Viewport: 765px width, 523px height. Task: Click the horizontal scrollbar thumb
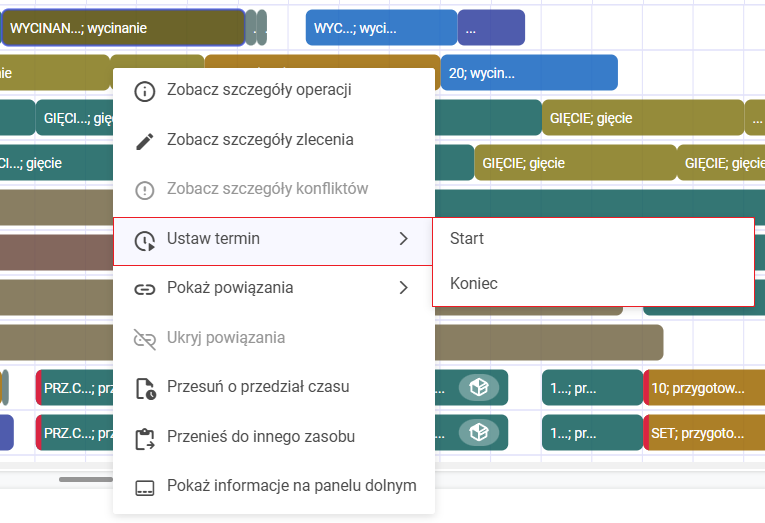click(85, 479)
